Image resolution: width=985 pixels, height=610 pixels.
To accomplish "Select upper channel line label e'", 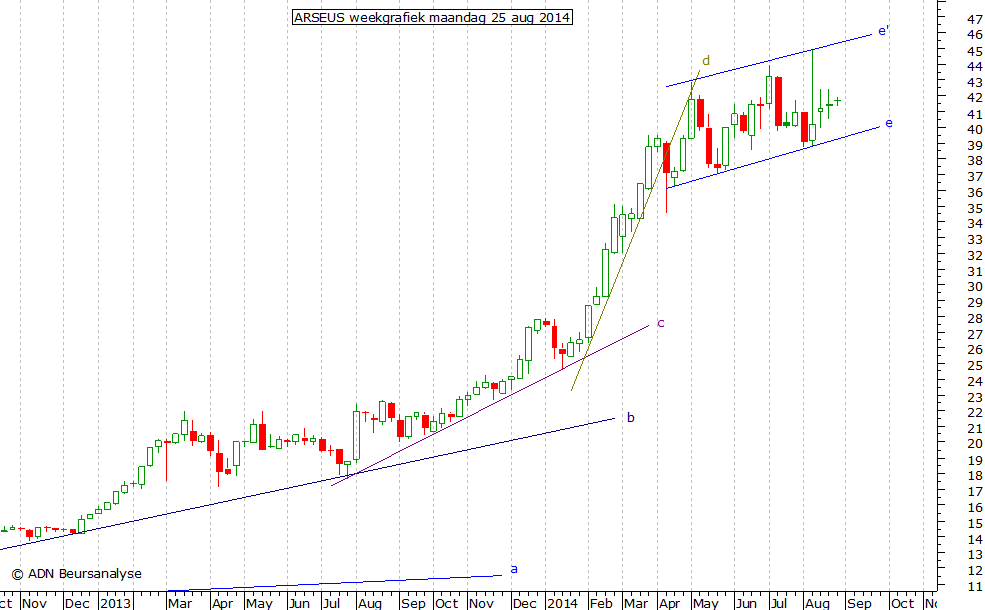I will point(884,31).
